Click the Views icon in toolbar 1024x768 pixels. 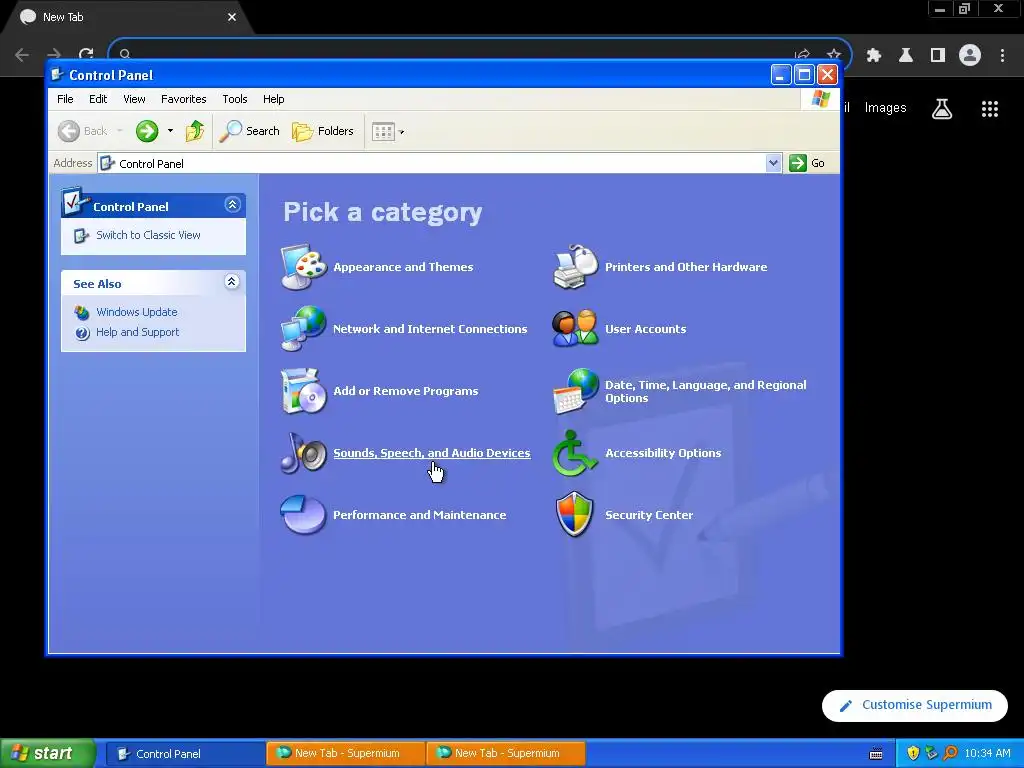coord(383,131)
